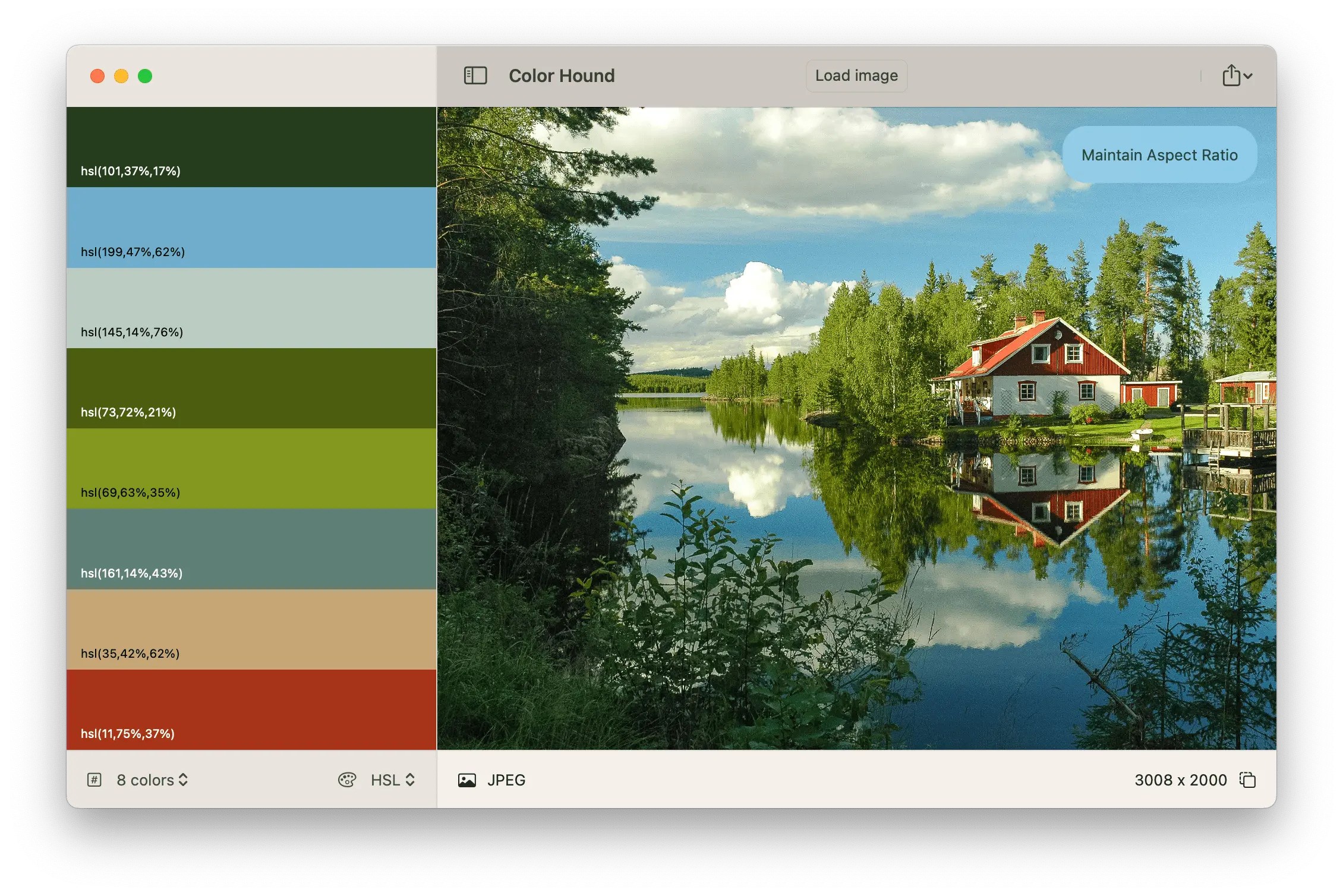The image size is (1343, 896).
Task: Click the JPEG image file icon
Action: click(467, 780)
